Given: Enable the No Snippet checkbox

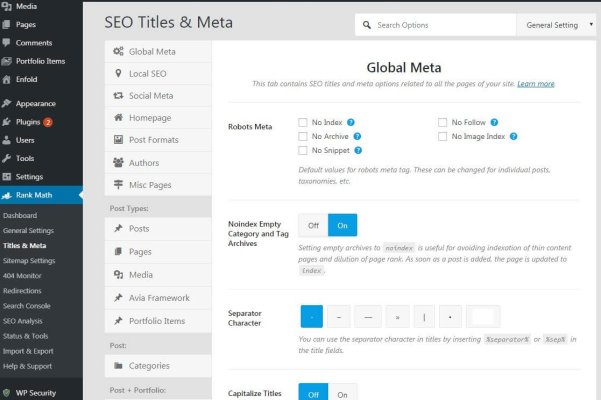Looking at the screenshot, I should point(303,150).
